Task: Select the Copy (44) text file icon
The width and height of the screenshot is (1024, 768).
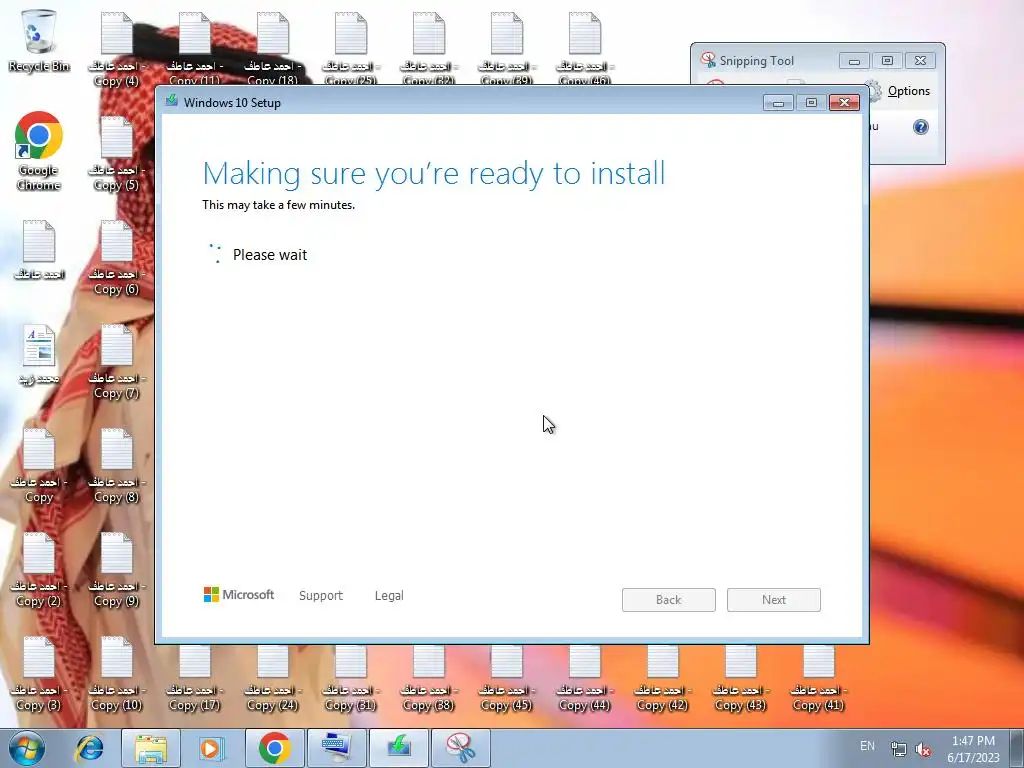Action: click(x=585, y=678)
